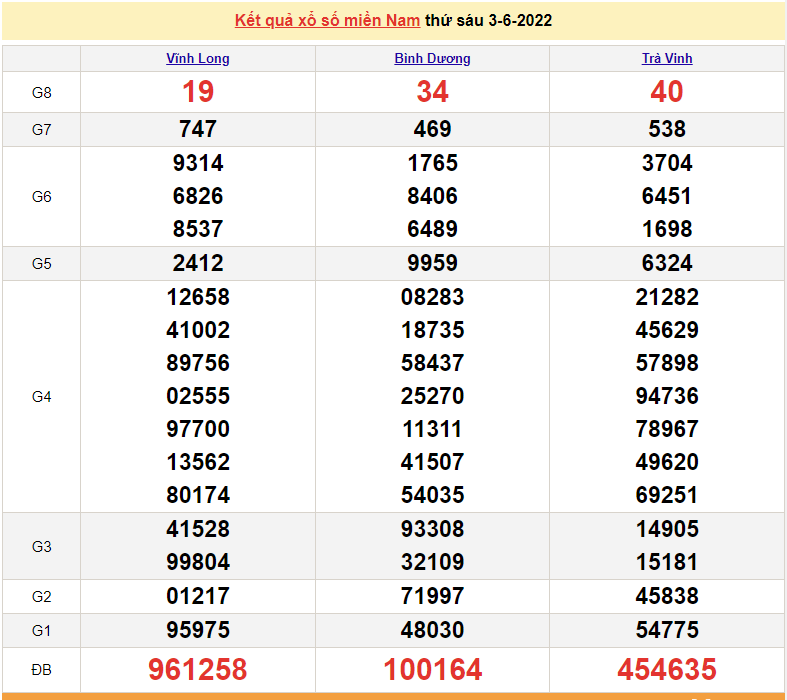The width and height of the screenshot is (787, 700).
Task: Click the red G8 number 19
Action: pos(198,92)
